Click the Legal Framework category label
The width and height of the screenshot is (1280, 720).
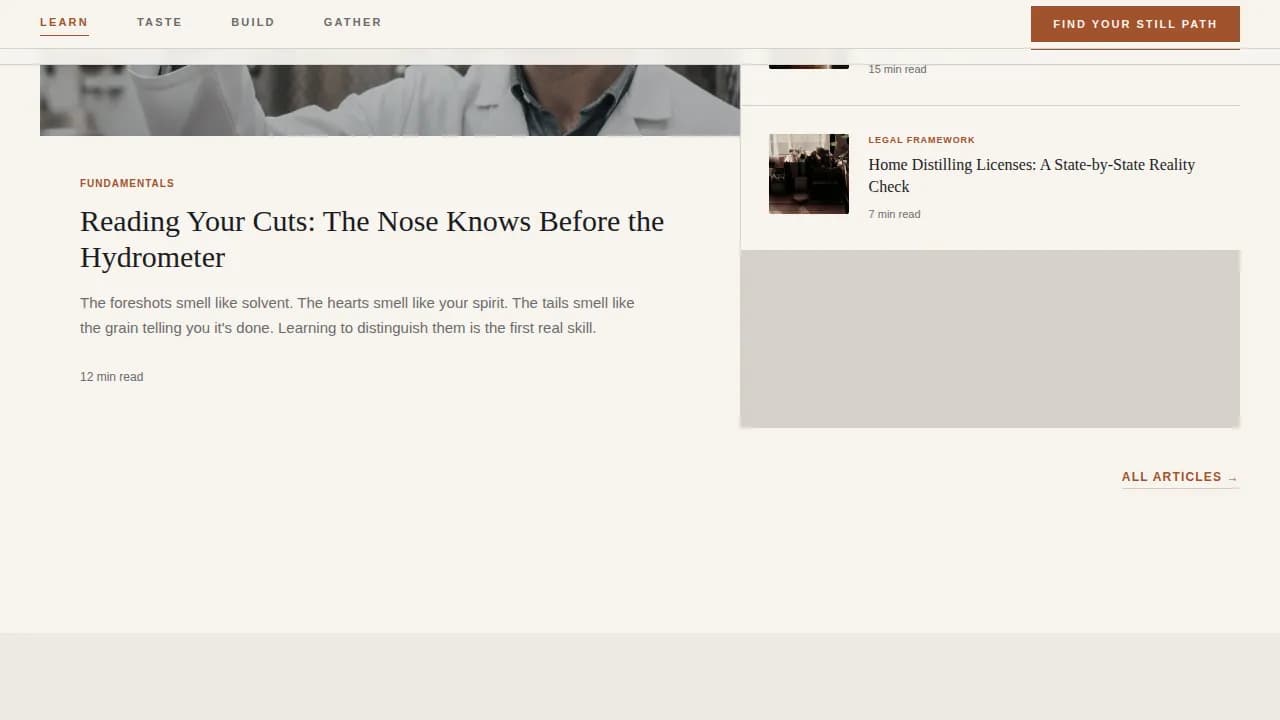tap(921, 140)
